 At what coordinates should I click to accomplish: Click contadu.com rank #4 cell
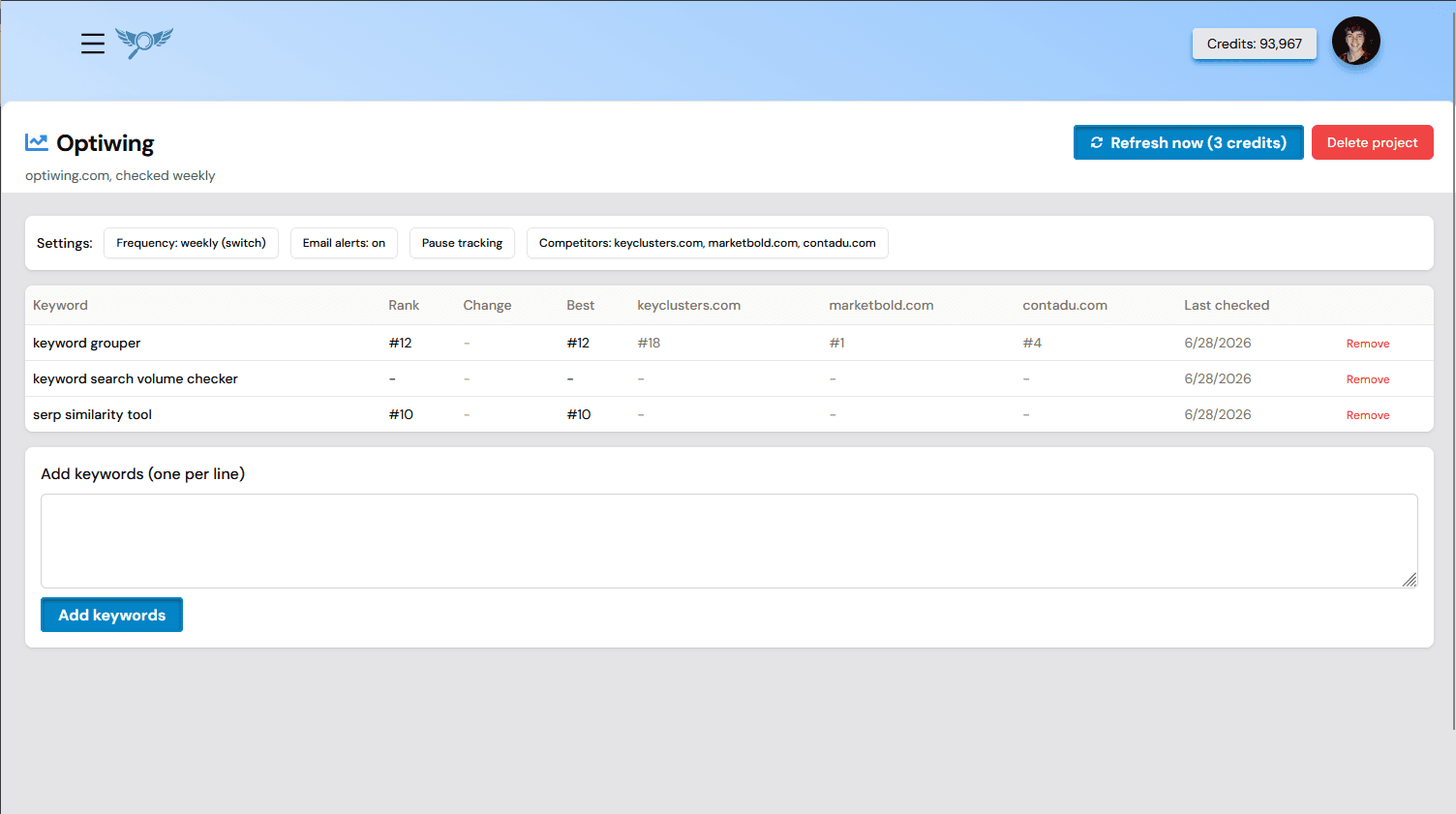click(1032, 343)
